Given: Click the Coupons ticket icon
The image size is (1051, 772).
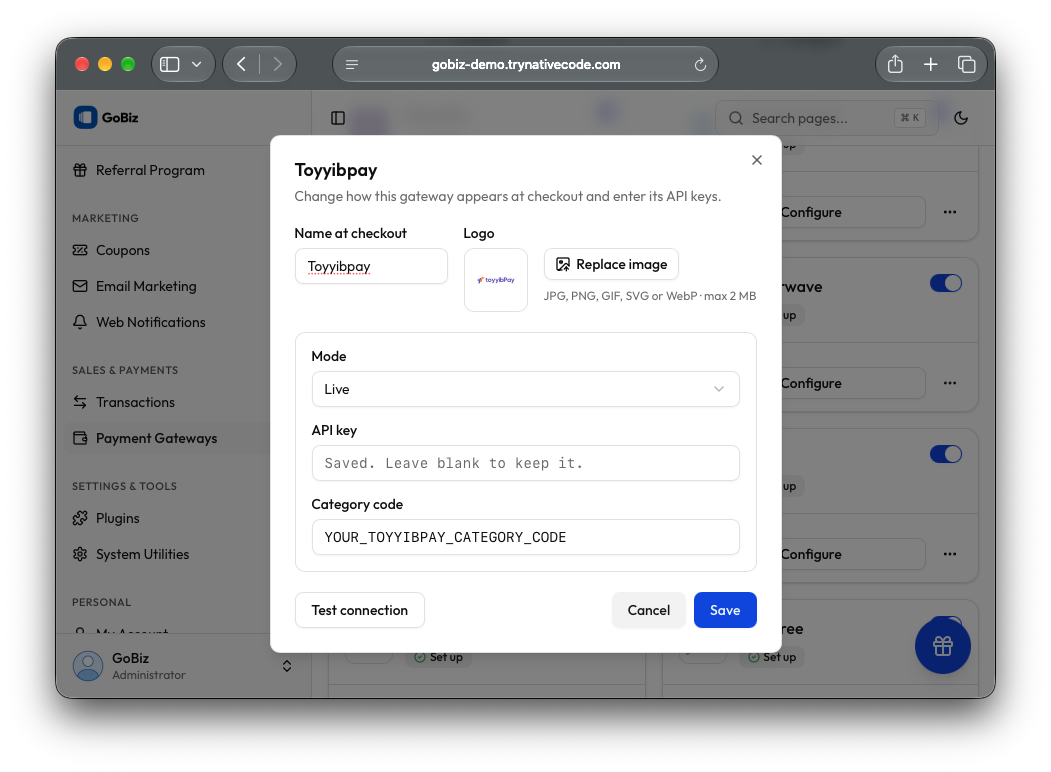Looking at the screenshot, I should point(80,250).
